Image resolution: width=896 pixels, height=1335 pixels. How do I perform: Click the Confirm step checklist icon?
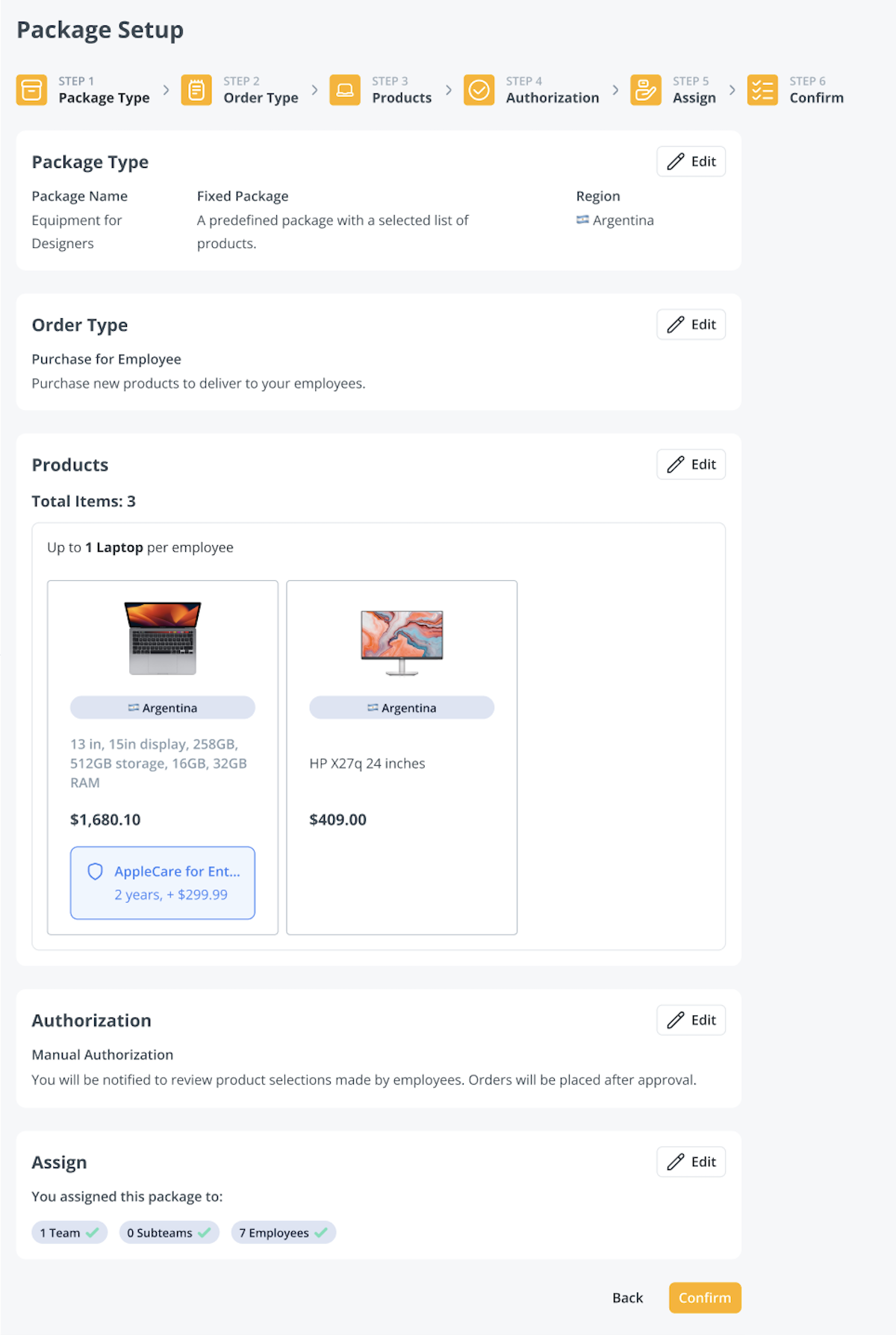762,90
